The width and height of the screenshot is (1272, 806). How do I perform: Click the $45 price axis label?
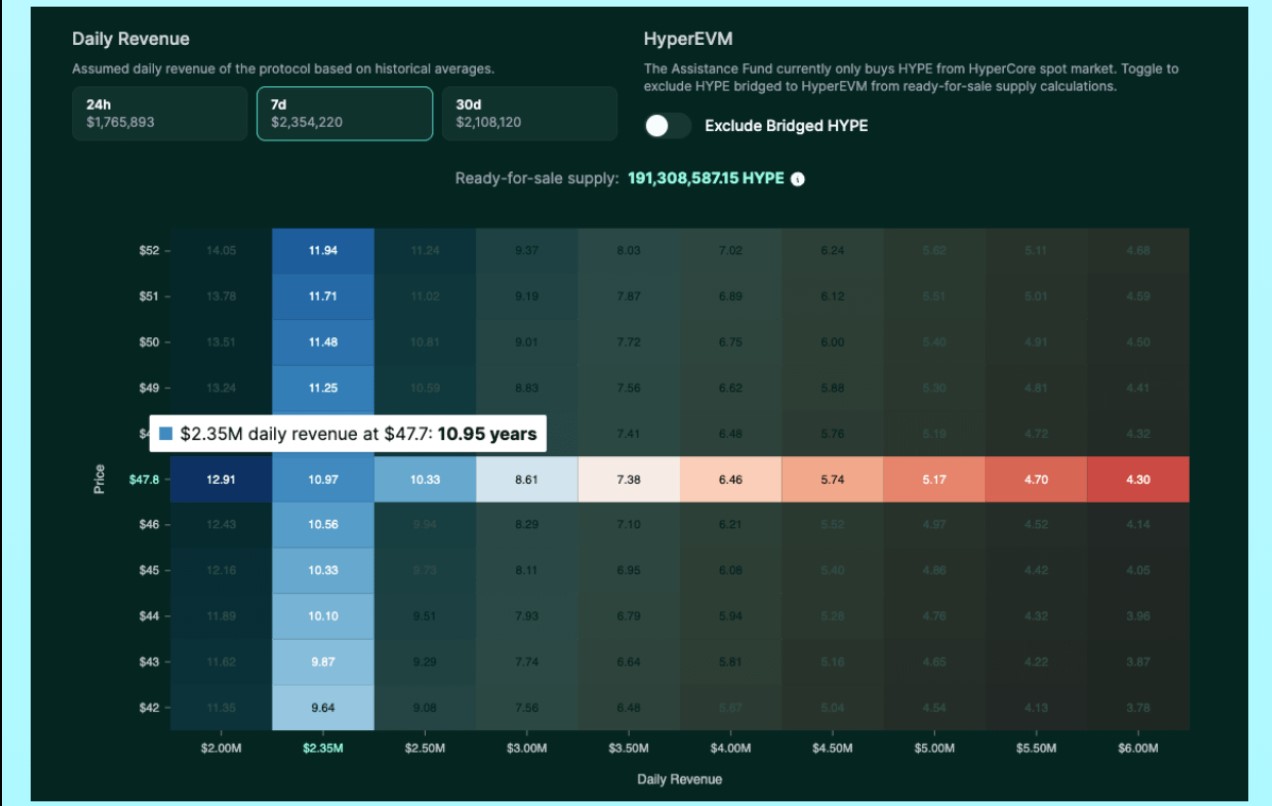pos(149,571)
